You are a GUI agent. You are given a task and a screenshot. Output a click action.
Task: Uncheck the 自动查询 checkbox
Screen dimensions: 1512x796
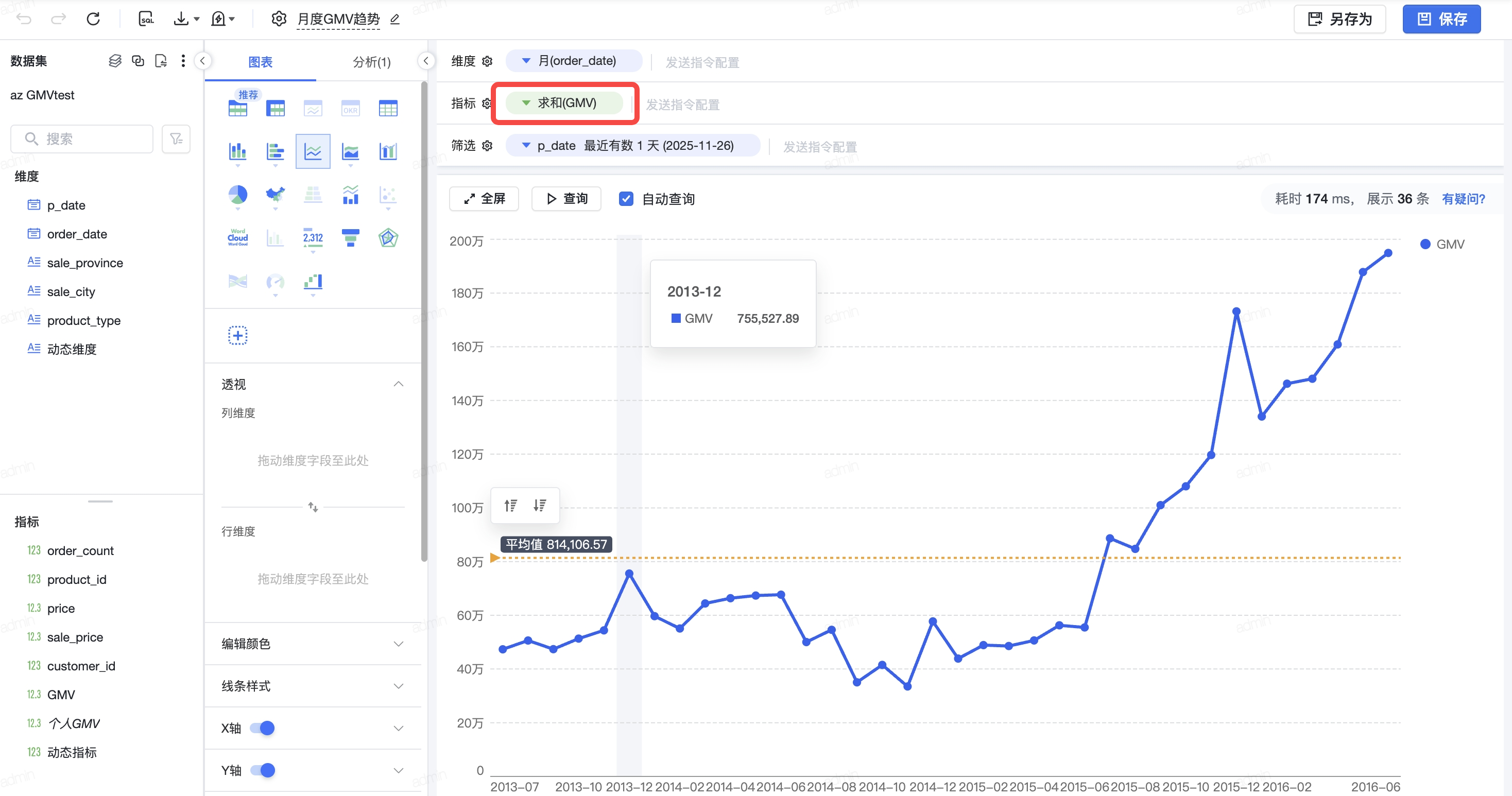(x=626, y=199)
